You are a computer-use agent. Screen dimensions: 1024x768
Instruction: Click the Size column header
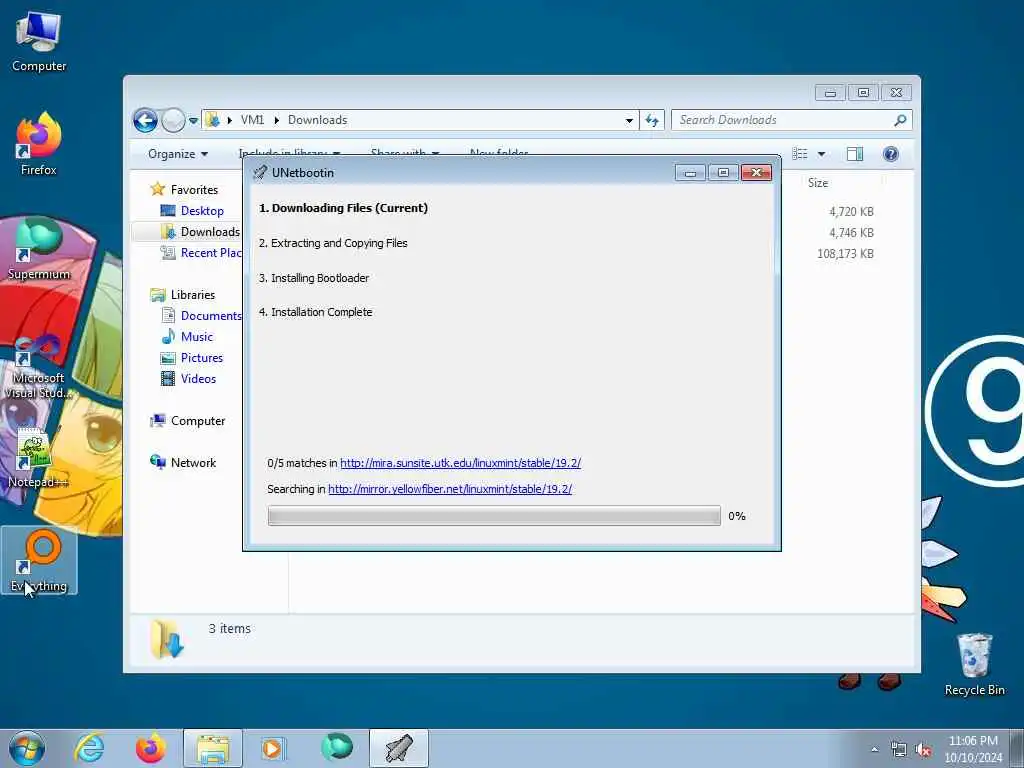pos(818,183)
